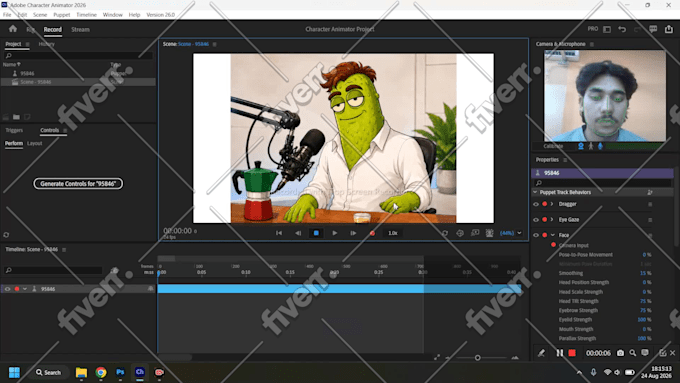Expand the Eye Gaze behavior
680x383 pixels.
pyautogui.click(x=552, y=219)
